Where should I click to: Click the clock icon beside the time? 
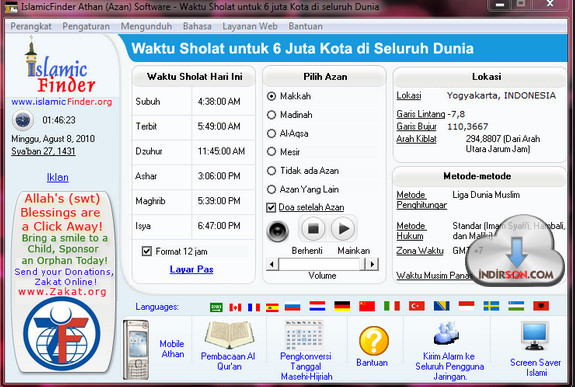click(23, 120)
